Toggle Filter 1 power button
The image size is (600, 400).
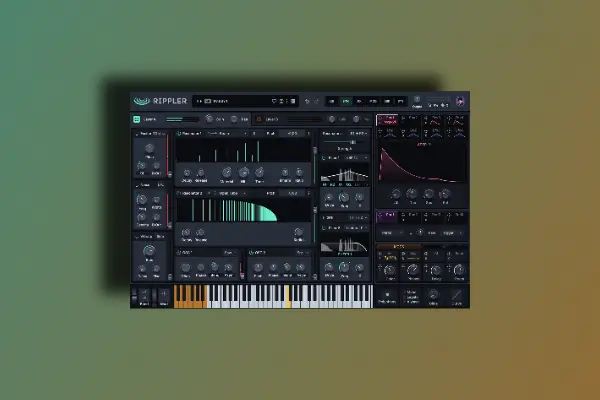(x=324, y=158)
